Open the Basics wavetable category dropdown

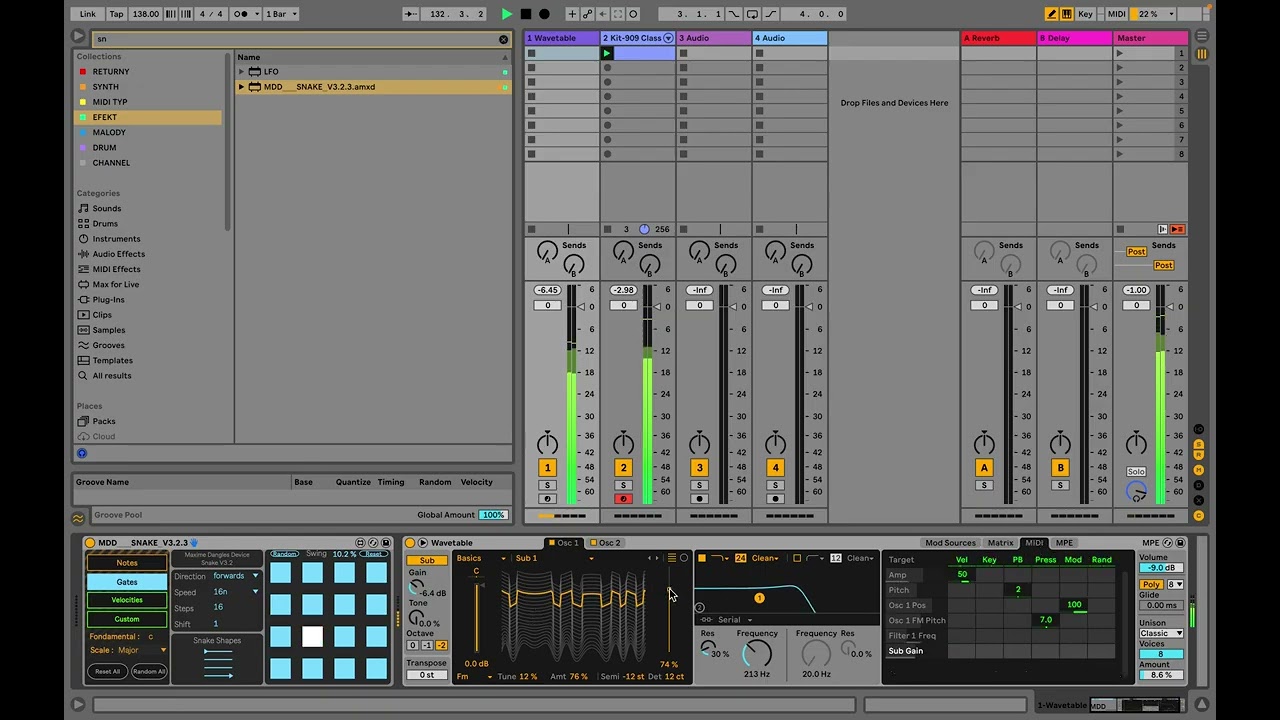tap(481, 558)
